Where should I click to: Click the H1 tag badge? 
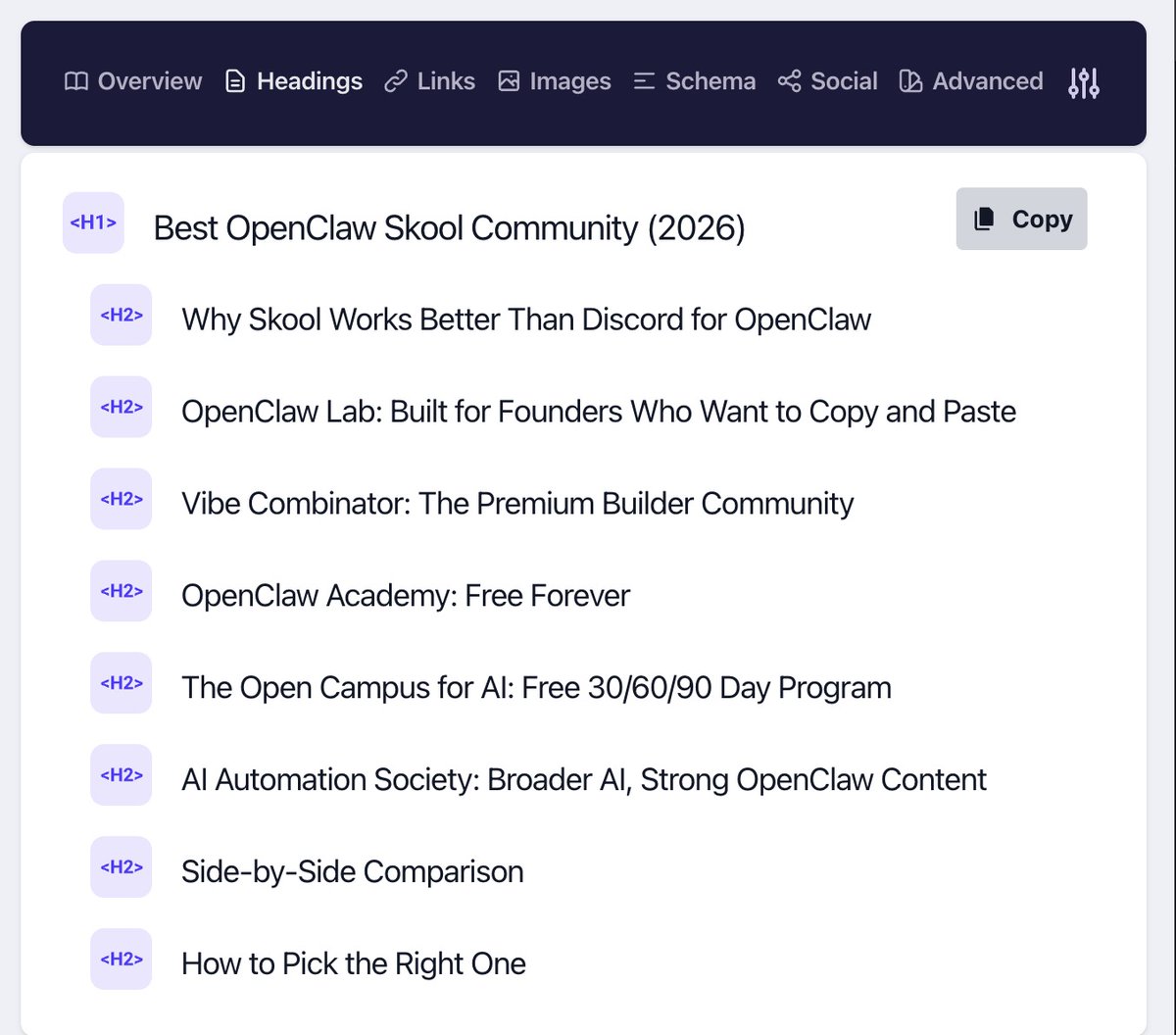pyautogui.click(x=93, y=222)
